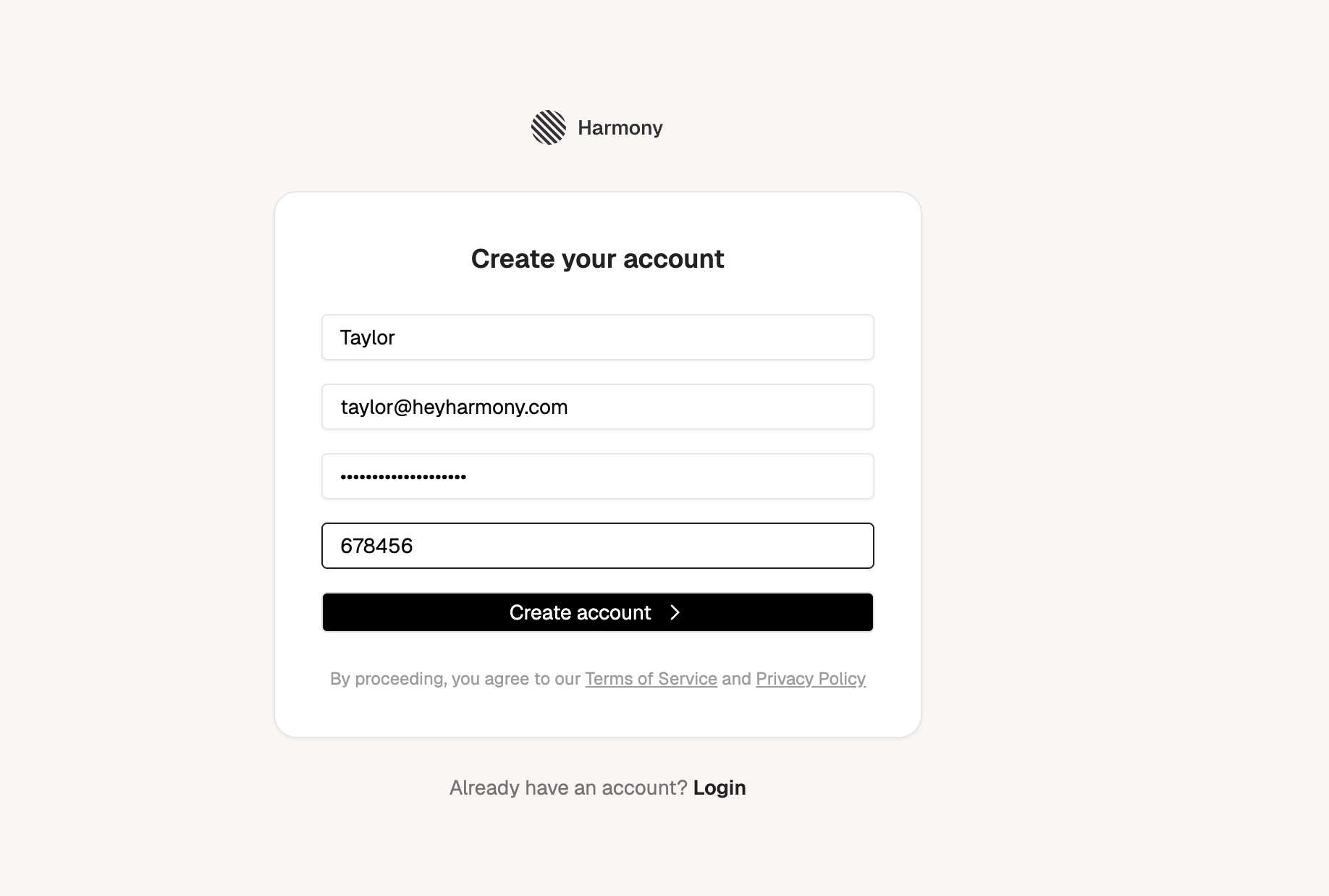Screen dimensions: 1329x896
Task: Go to the Login link
Action: 719,787
